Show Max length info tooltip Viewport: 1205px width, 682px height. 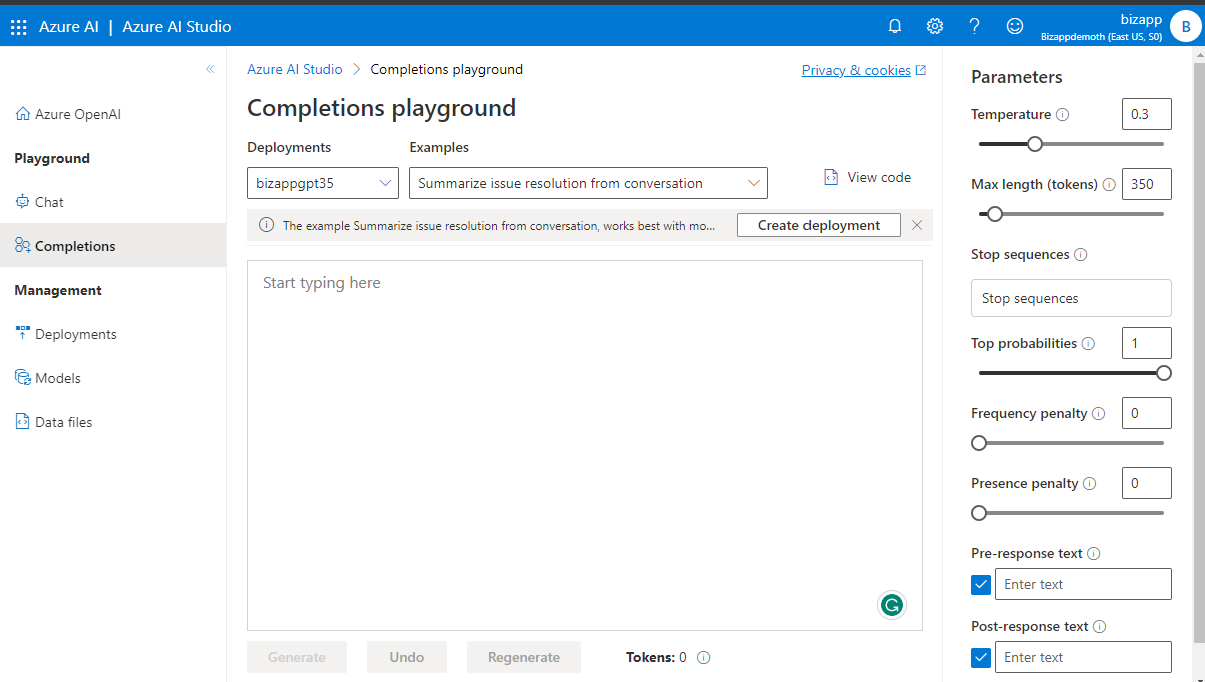(1109, 184)
